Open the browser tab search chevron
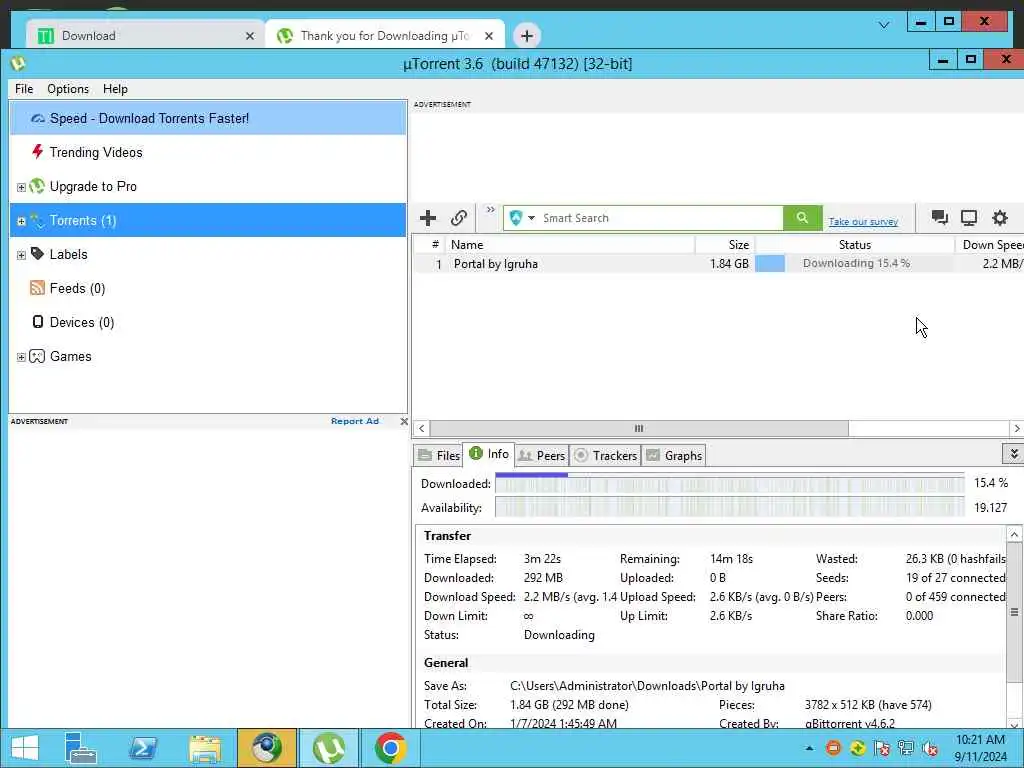1024x768 pixels. pos(884,25)
